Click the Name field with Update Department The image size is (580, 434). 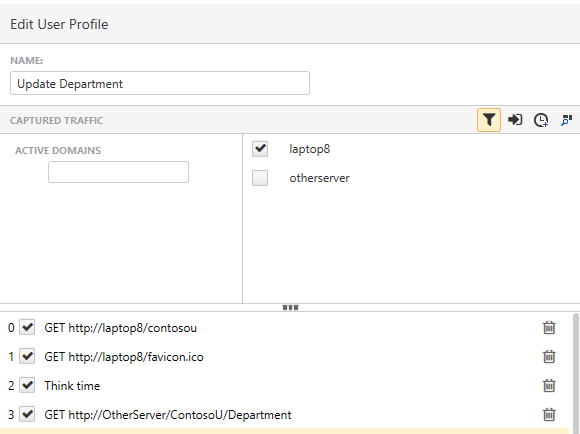point(160,83)
